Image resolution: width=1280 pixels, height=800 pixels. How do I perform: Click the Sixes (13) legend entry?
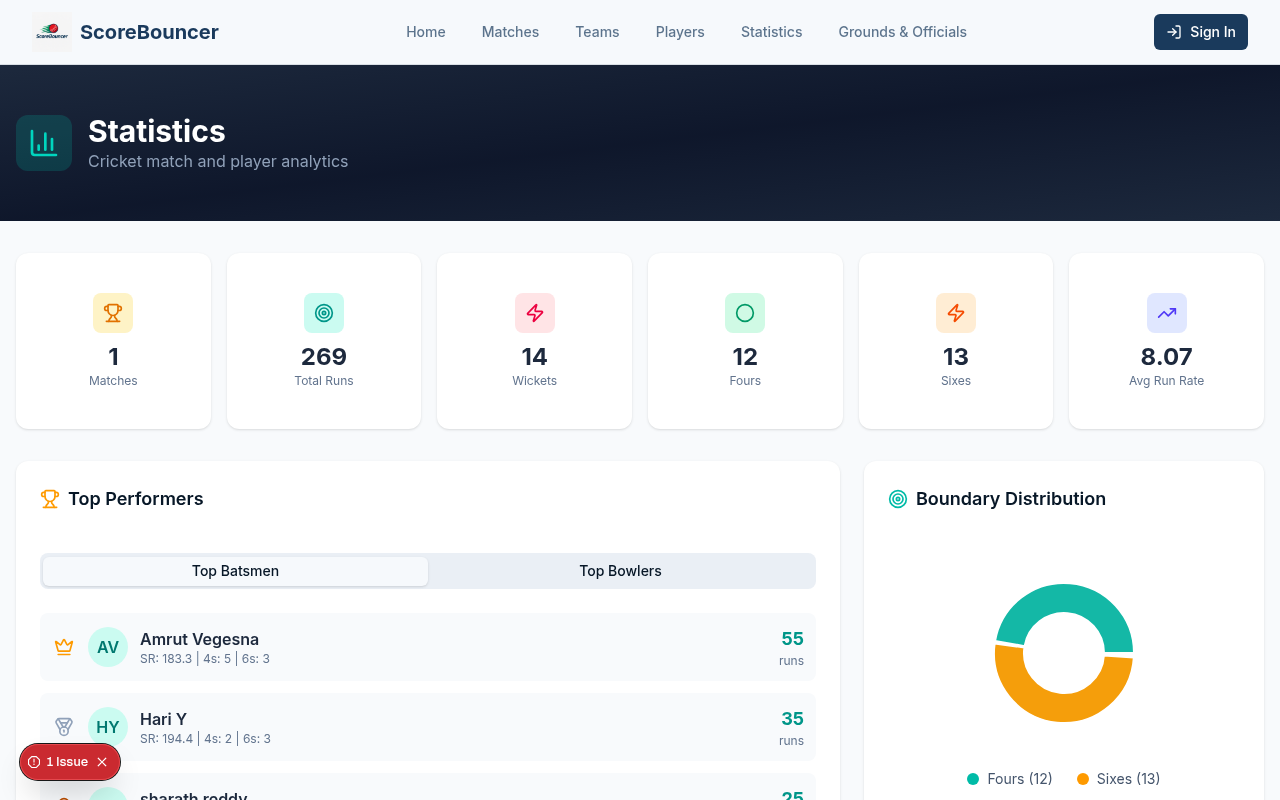coord(1119,779)
